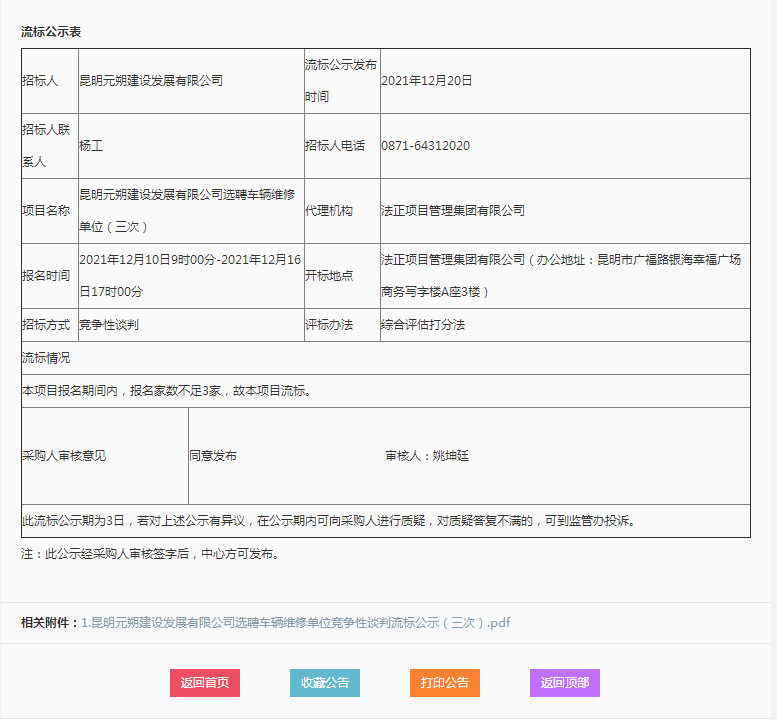Select the bid opening address in 开标地点 row
Screen dimensions: 777x720
point(560,275)
